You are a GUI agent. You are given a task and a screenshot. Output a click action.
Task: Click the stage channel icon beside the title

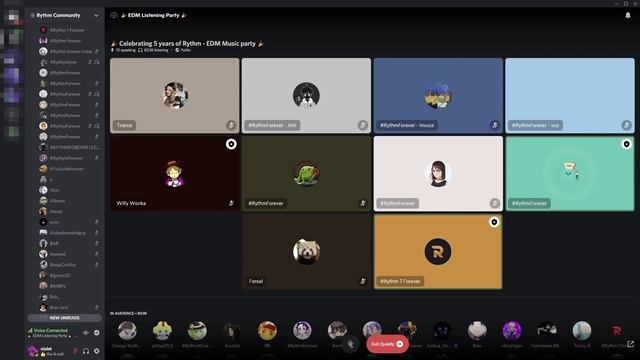pos(114,15)
